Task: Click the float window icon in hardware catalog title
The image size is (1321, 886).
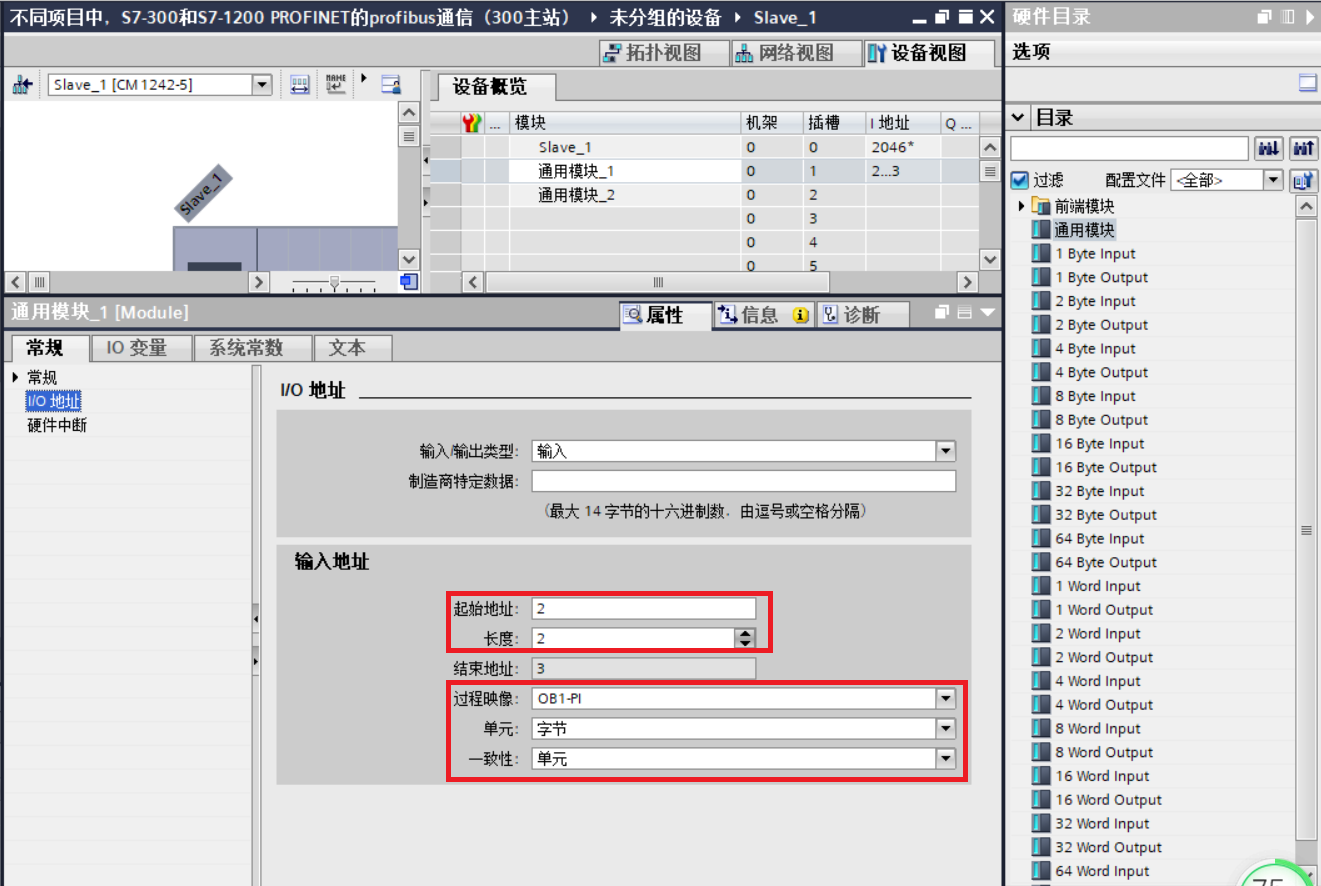Action: click(x=1265, y=17)
